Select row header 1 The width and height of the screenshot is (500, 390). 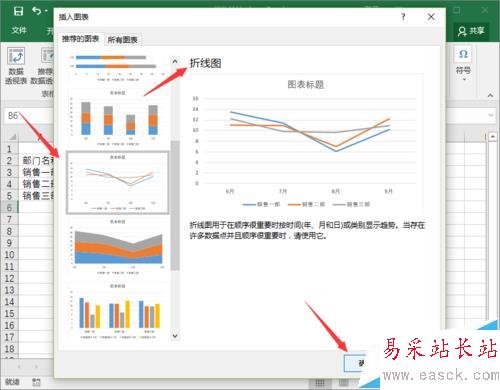pos(9,149)
